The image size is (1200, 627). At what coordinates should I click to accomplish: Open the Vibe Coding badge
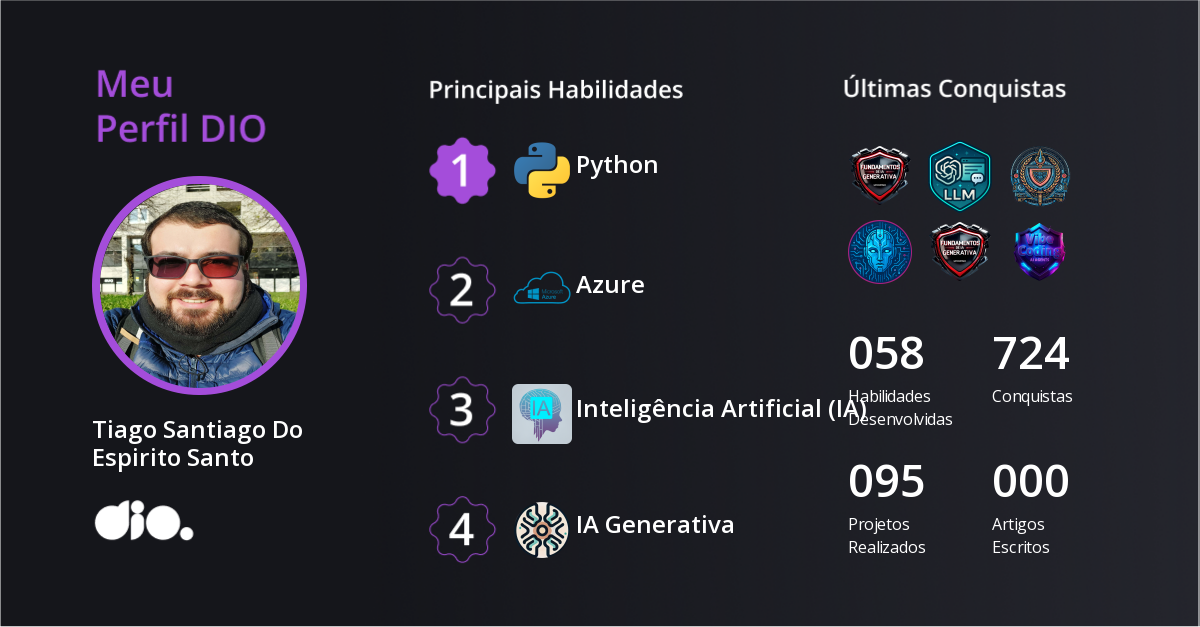point(1039,251)
